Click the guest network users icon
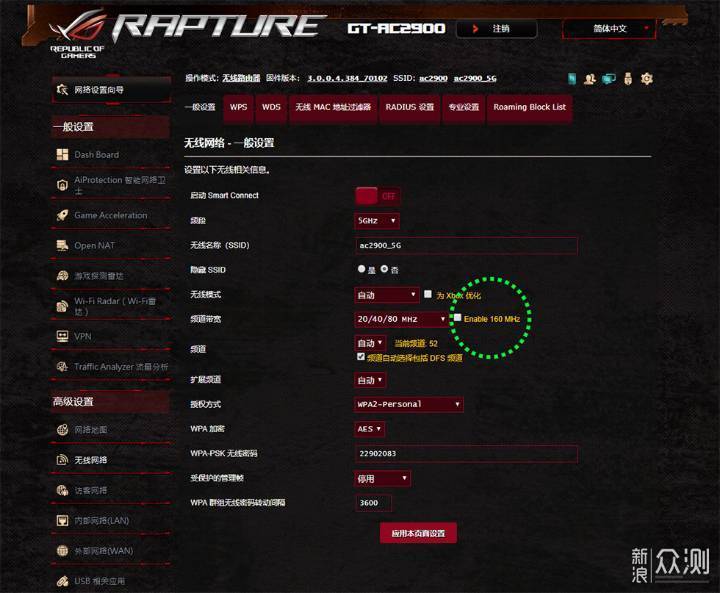 click(590, 79)
